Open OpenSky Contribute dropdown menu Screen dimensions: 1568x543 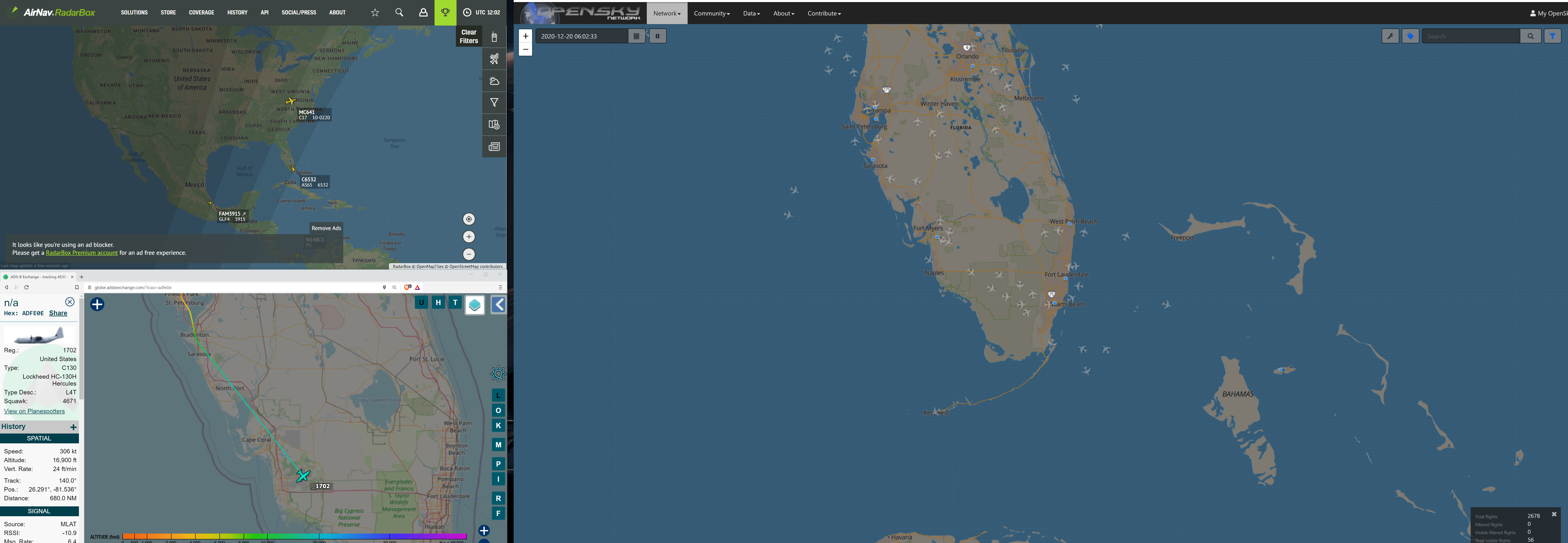(824, 13)
